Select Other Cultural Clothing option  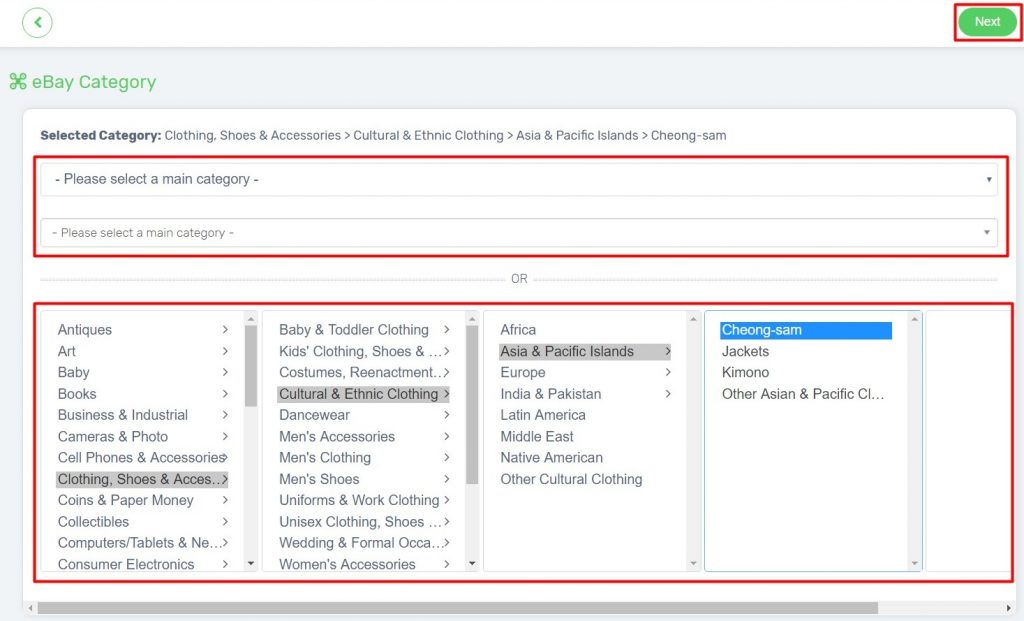click(x=571, y=479)
